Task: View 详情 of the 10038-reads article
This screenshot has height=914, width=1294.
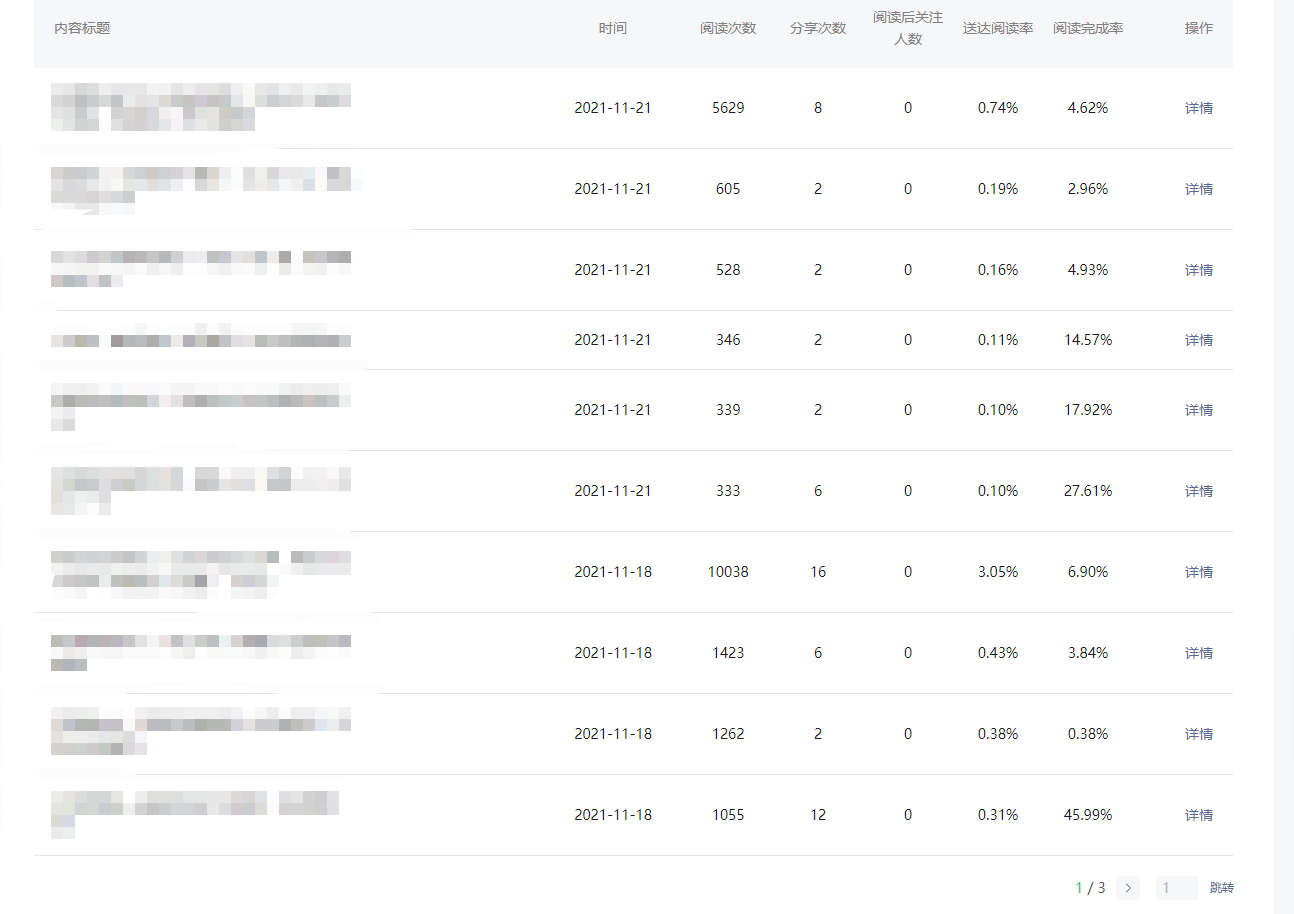Action: click(x=1198, y=572)
